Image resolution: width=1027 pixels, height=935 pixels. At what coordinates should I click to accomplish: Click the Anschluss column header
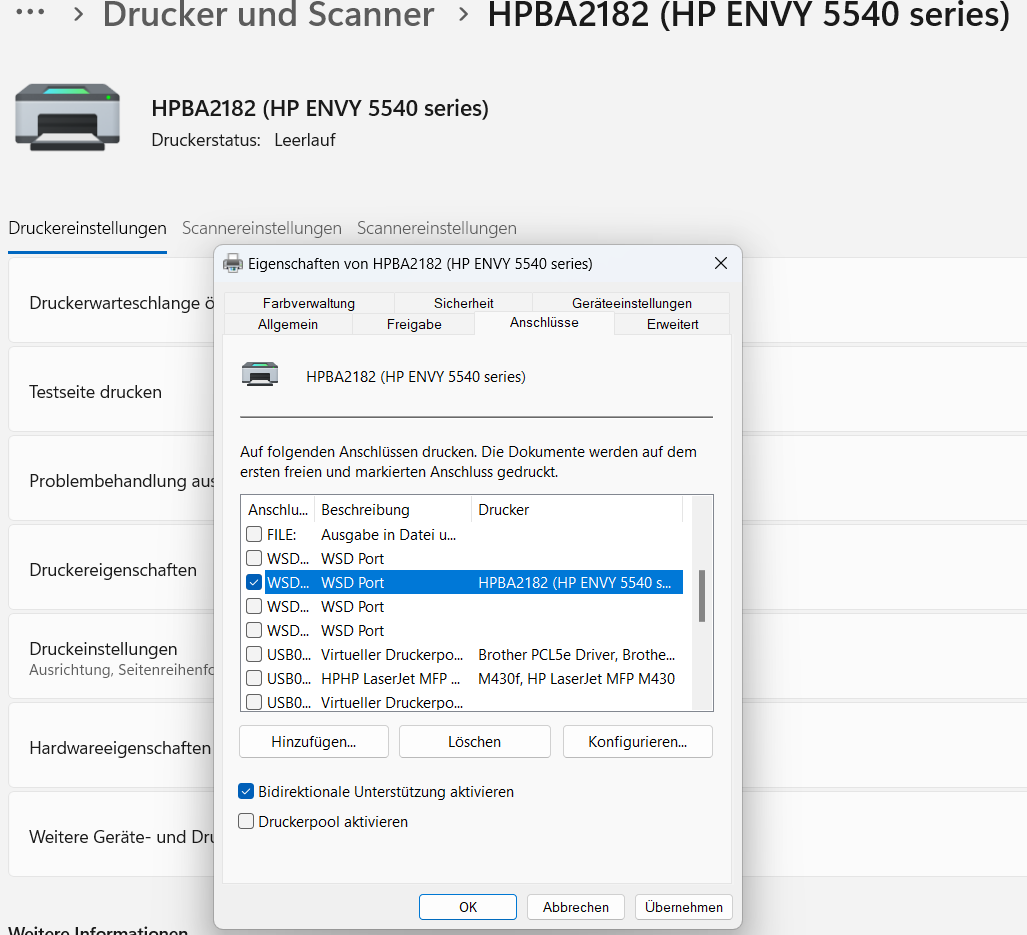tap(278, 509)
